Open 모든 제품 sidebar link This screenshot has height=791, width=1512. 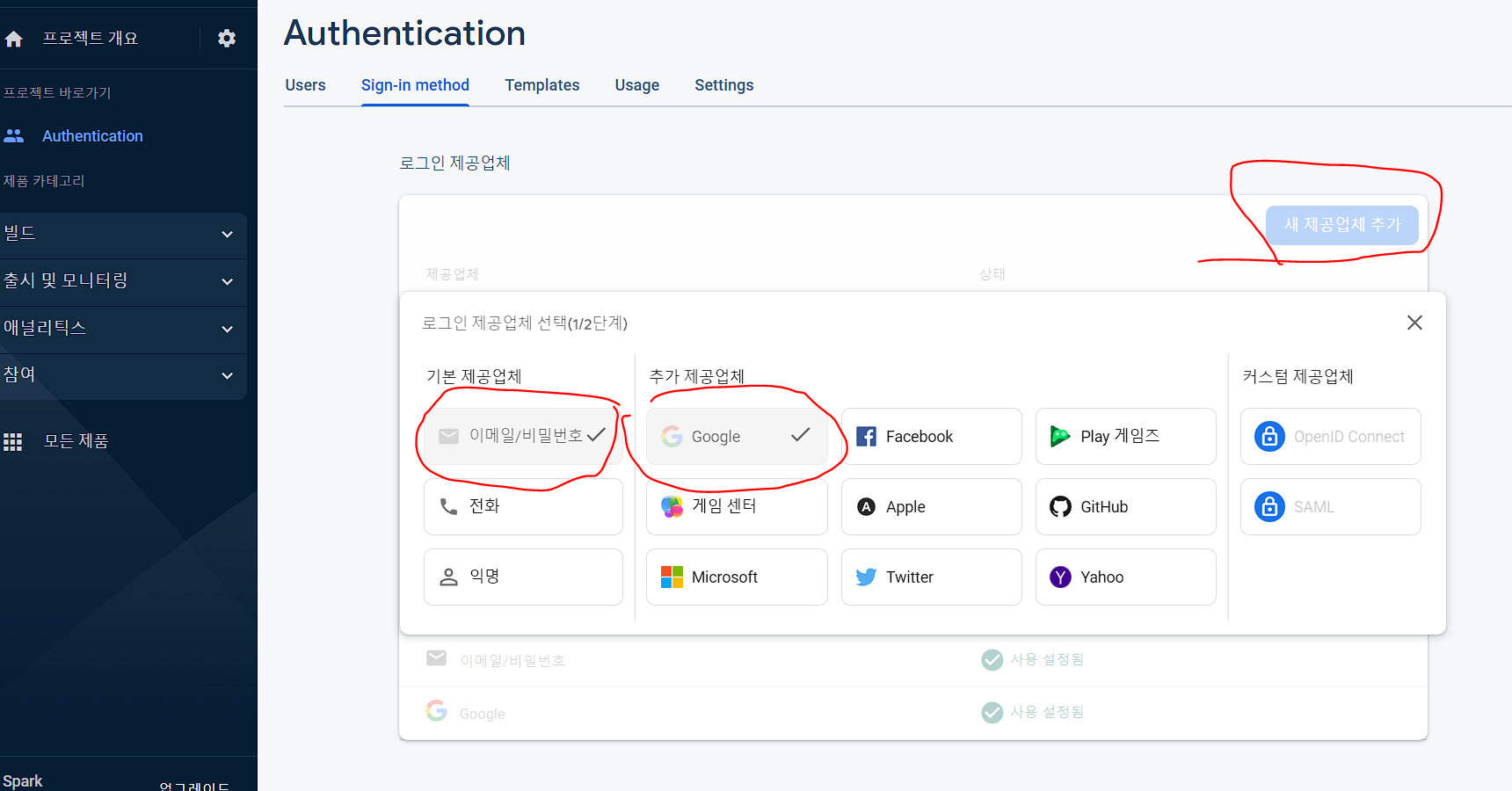[x=76, y=441]
